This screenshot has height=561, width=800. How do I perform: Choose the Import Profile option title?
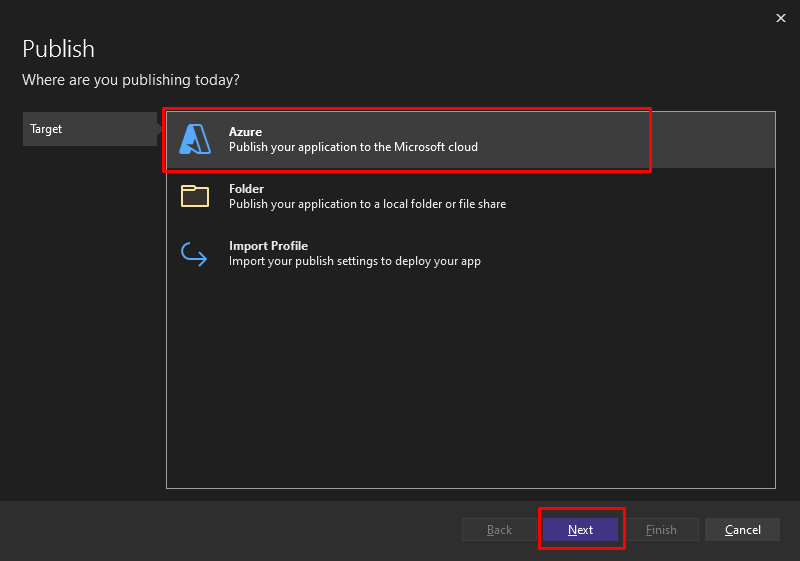coord(268,246)
